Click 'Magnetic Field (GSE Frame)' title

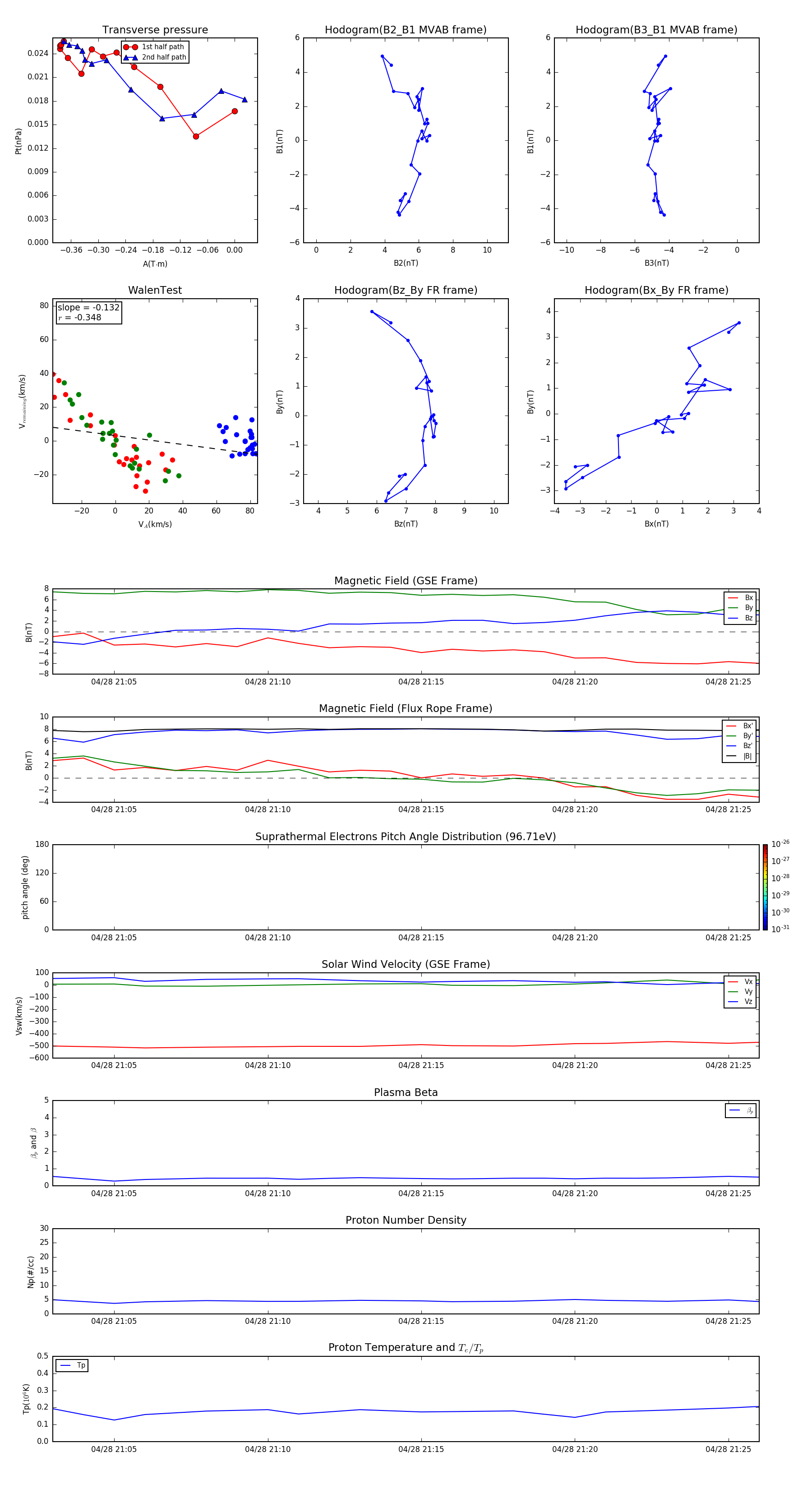[406, 581]
